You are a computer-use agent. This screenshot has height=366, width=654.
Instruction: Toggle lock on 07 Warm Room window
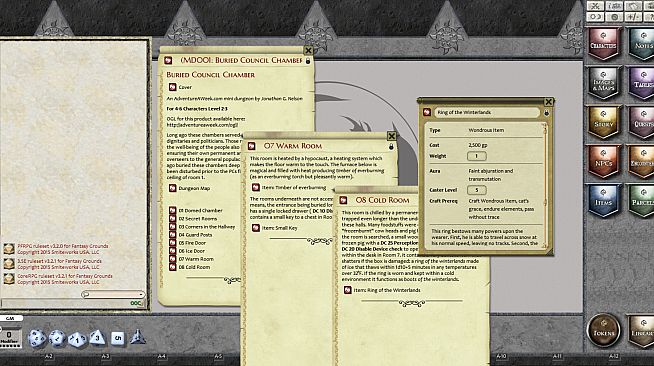coord(391,146)
